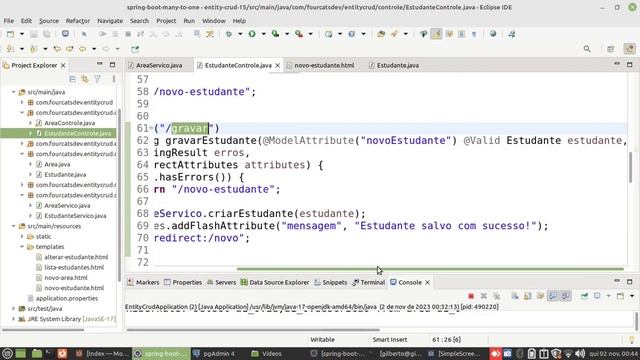Image resolution: width=640 pixels, height=360 pixels.
Task: Click Last Edit Location arrow icon
Action: (57, 49)
